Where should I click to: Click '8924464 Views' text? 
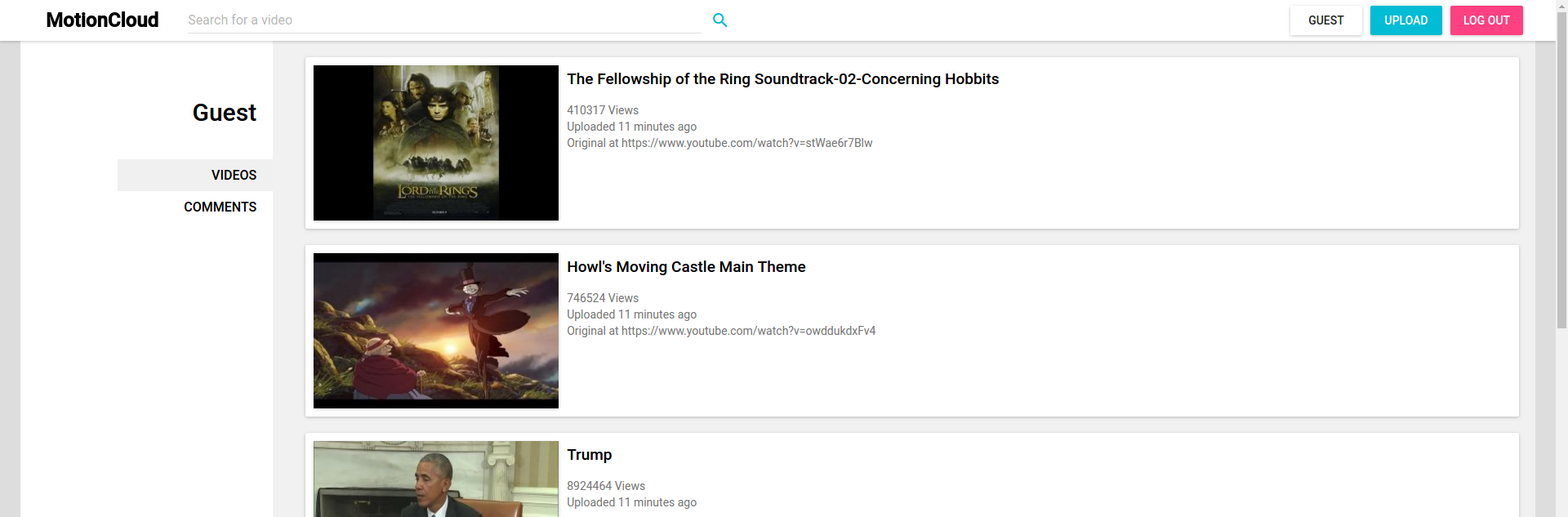coord(606,486)
